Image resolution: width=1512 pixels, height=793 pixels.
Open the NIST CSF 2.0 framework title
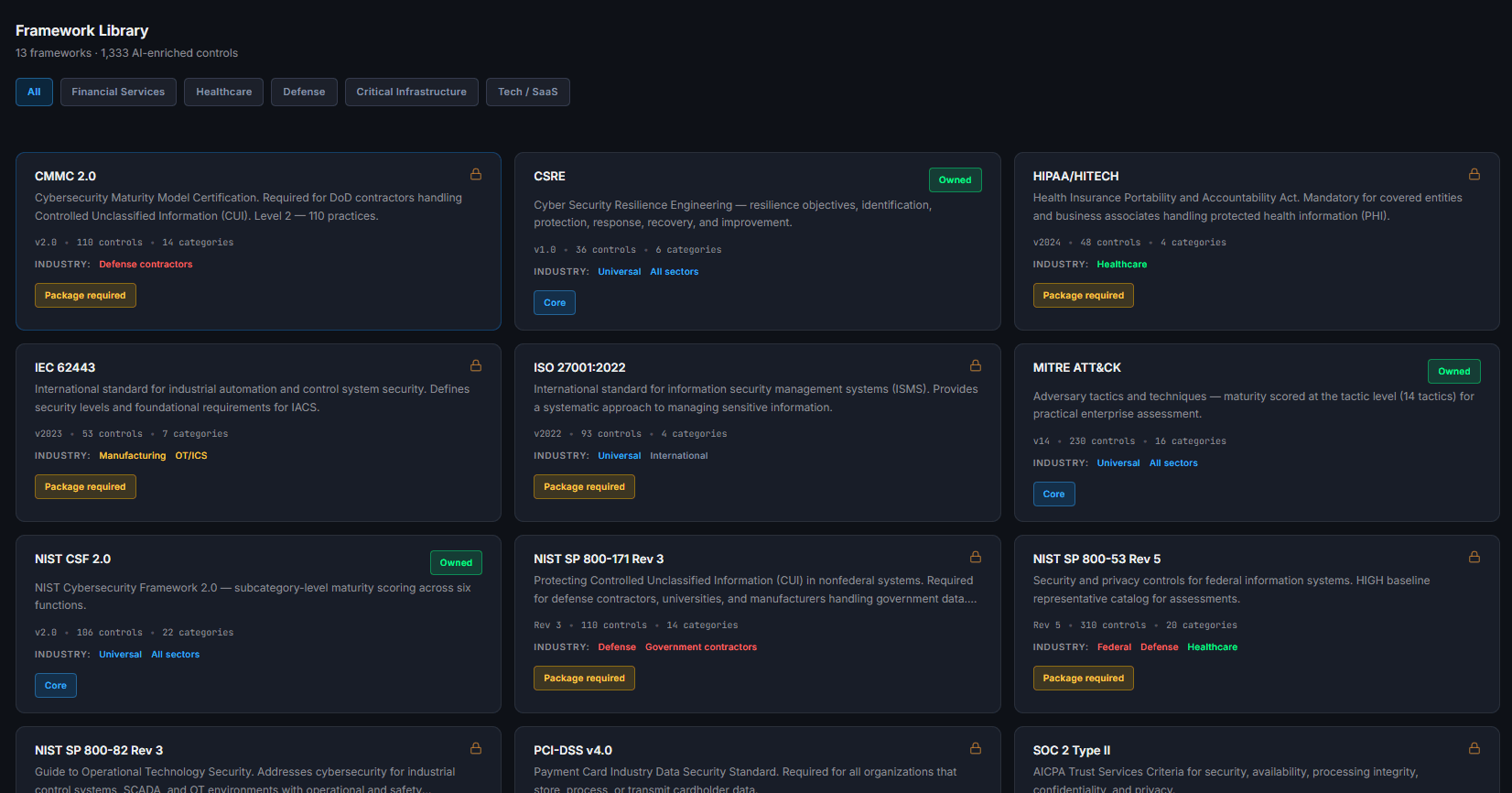(x=72, y=559)
